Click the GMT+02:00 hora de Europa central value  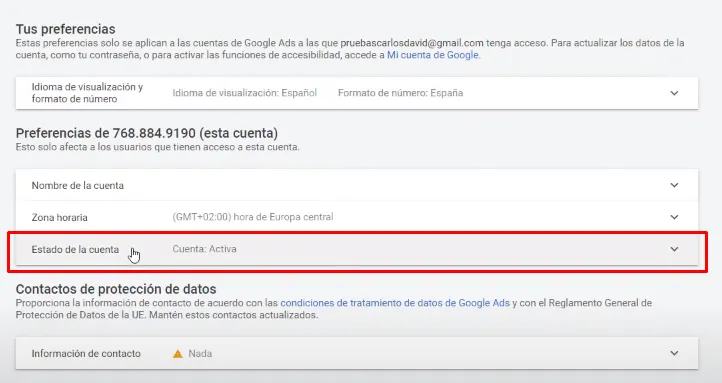click(x=253, y=217)
